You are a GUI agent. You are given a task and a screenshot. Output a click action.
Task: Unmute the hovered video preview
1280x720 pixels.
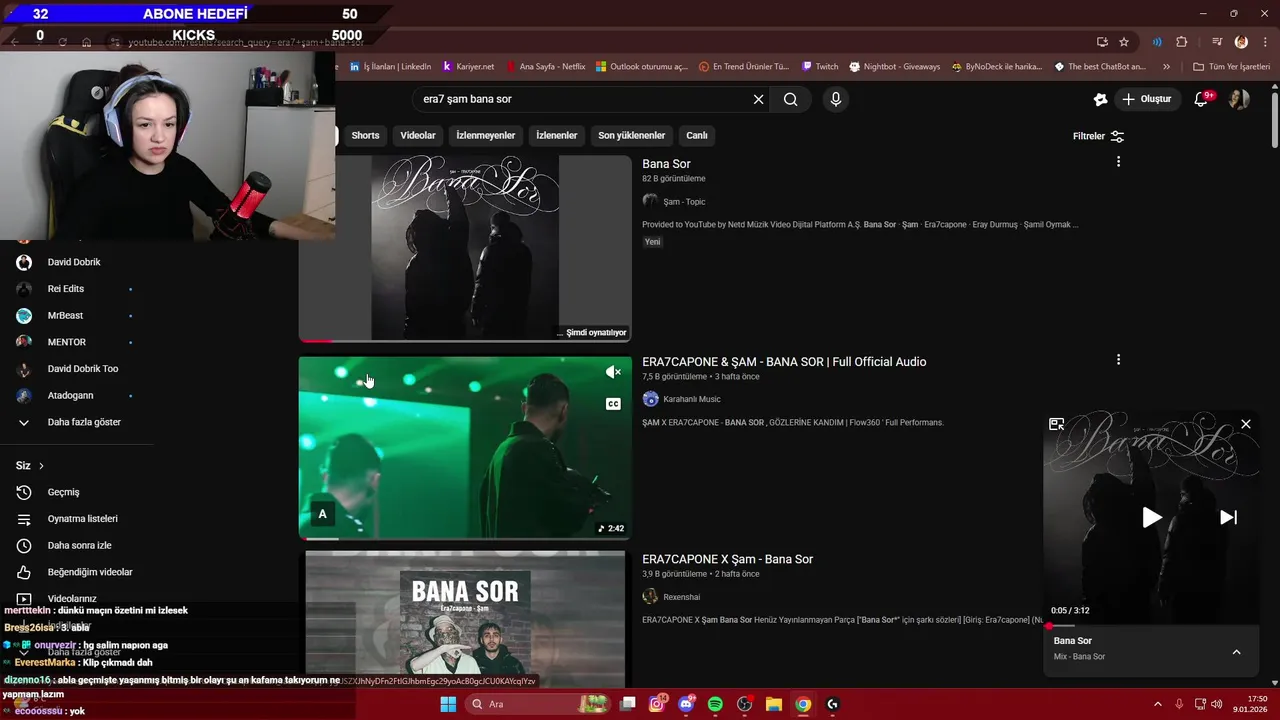coord(613,372)
